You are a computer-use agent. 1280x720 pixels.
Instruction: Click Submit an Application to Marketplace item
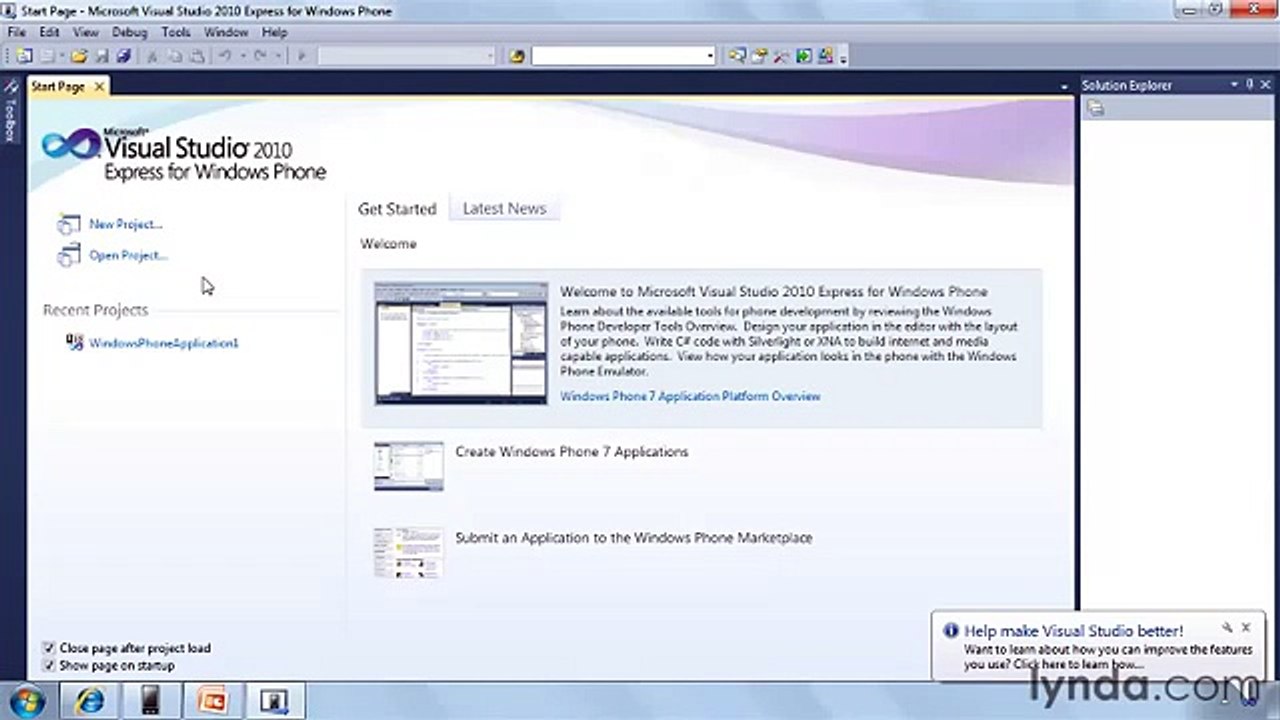pos(633,537)
